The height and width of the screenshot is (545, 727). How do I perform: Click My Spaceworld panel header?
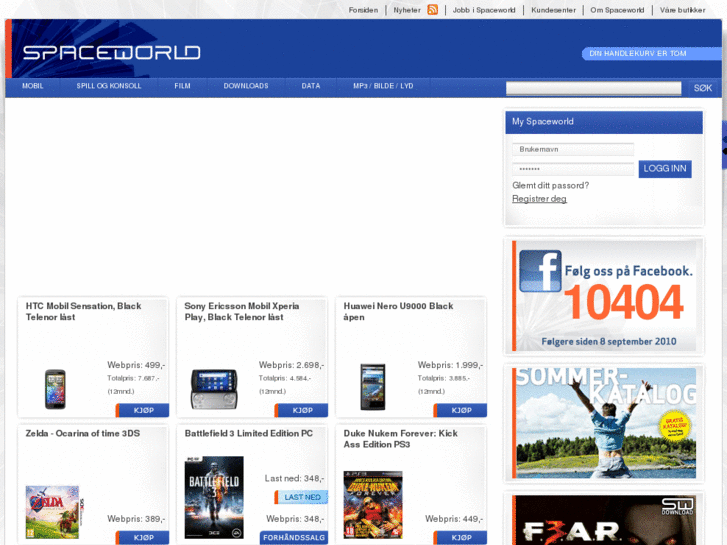point(604,122)
